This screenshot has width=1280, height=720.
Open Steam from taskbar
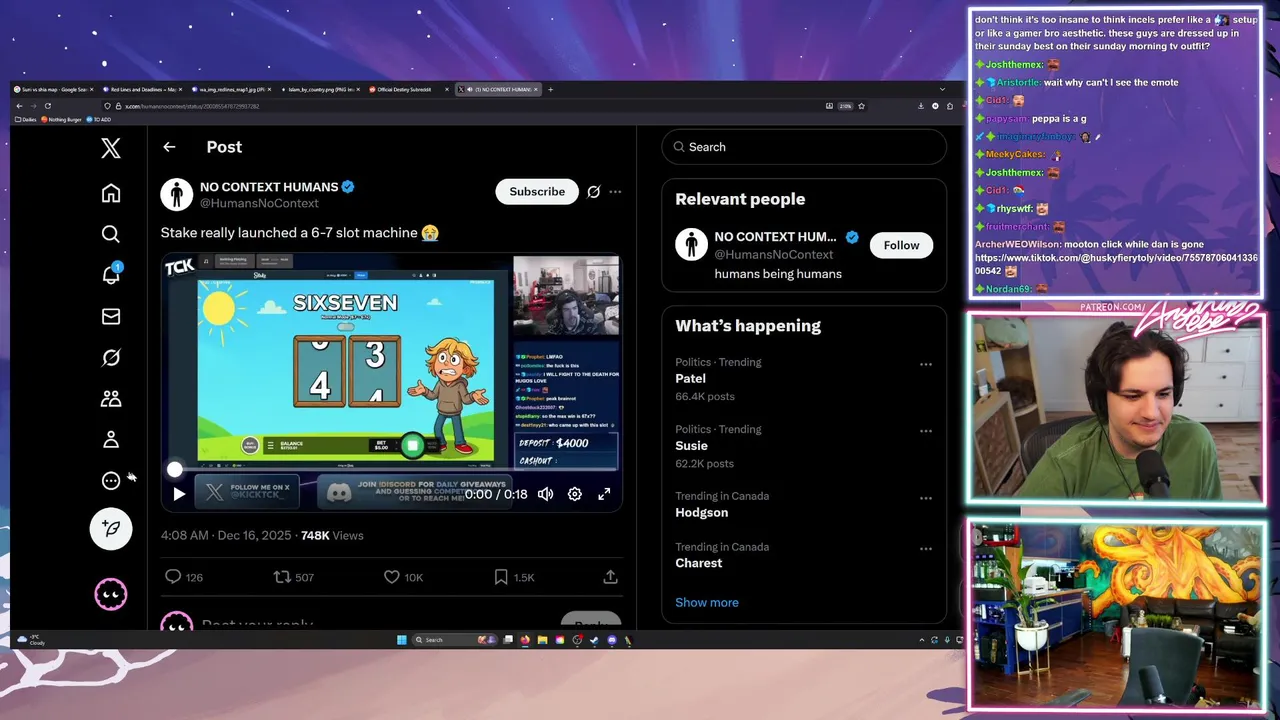point(595,639)
